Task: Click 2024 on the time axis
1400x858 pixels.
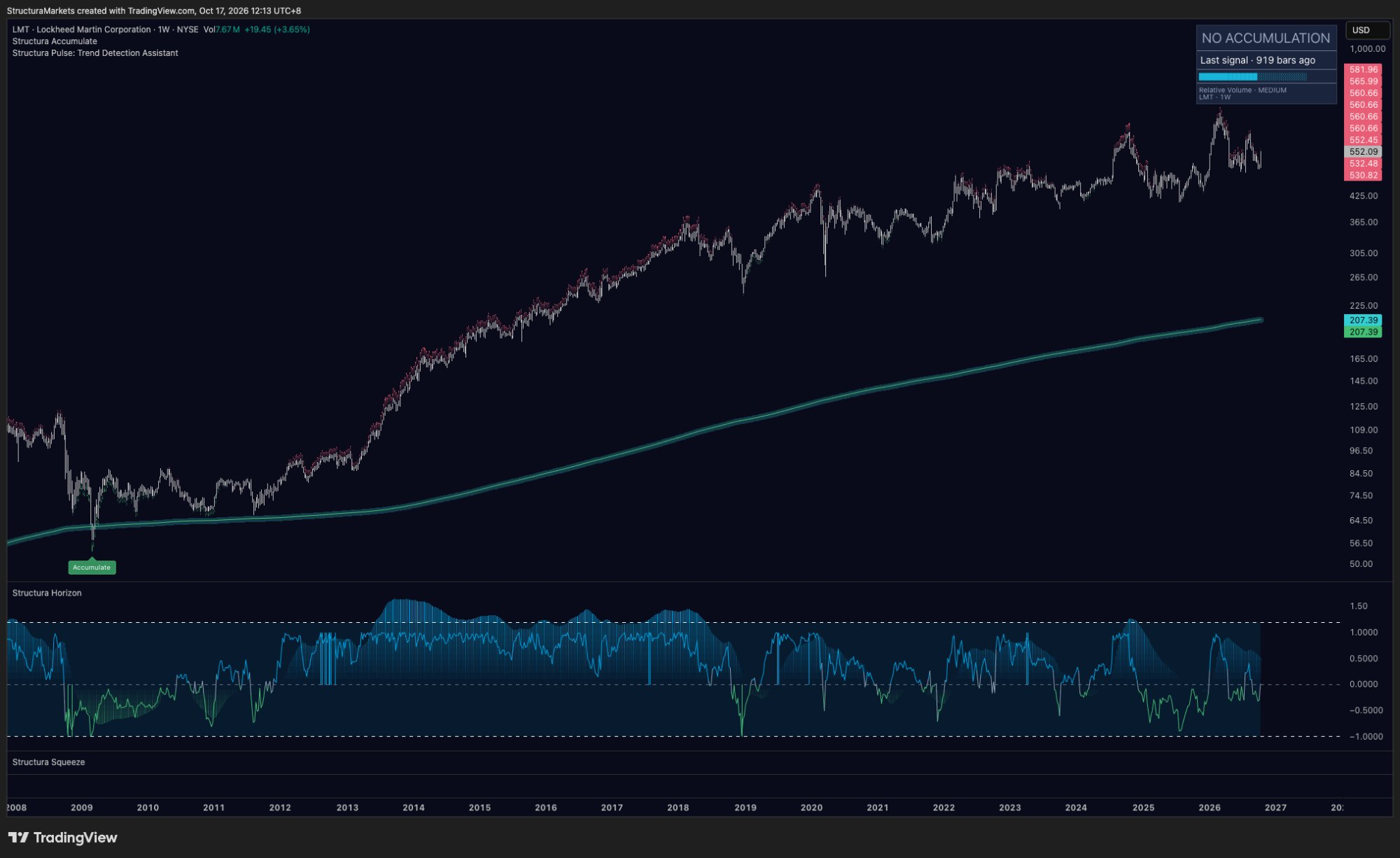Action: [1076, 808]
